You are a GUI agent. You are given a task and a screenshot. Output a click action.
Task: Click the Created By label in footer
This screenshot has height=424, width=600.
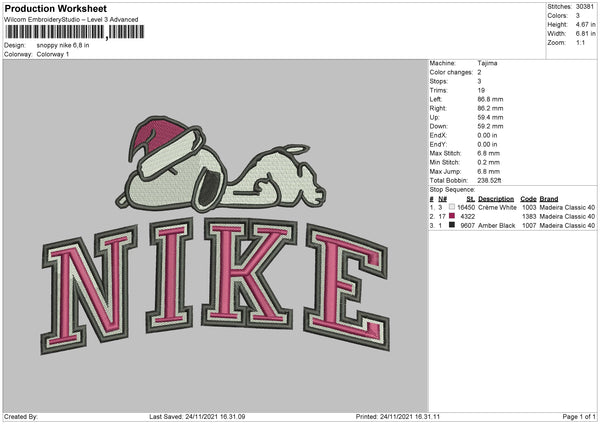(x=21, y=416)
